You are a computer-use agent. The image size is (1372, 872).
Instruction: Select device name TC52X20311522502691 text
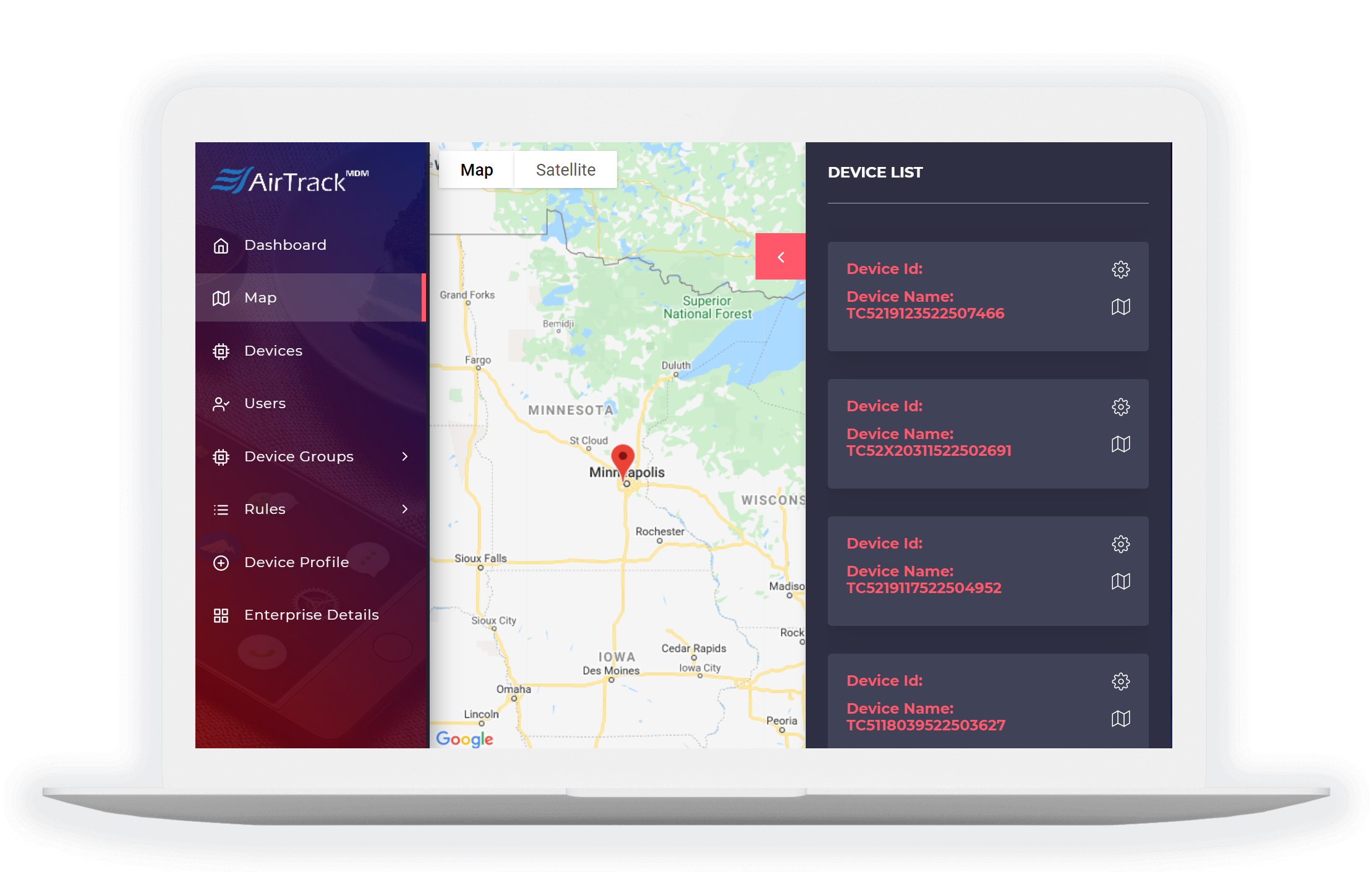(929, 451)
